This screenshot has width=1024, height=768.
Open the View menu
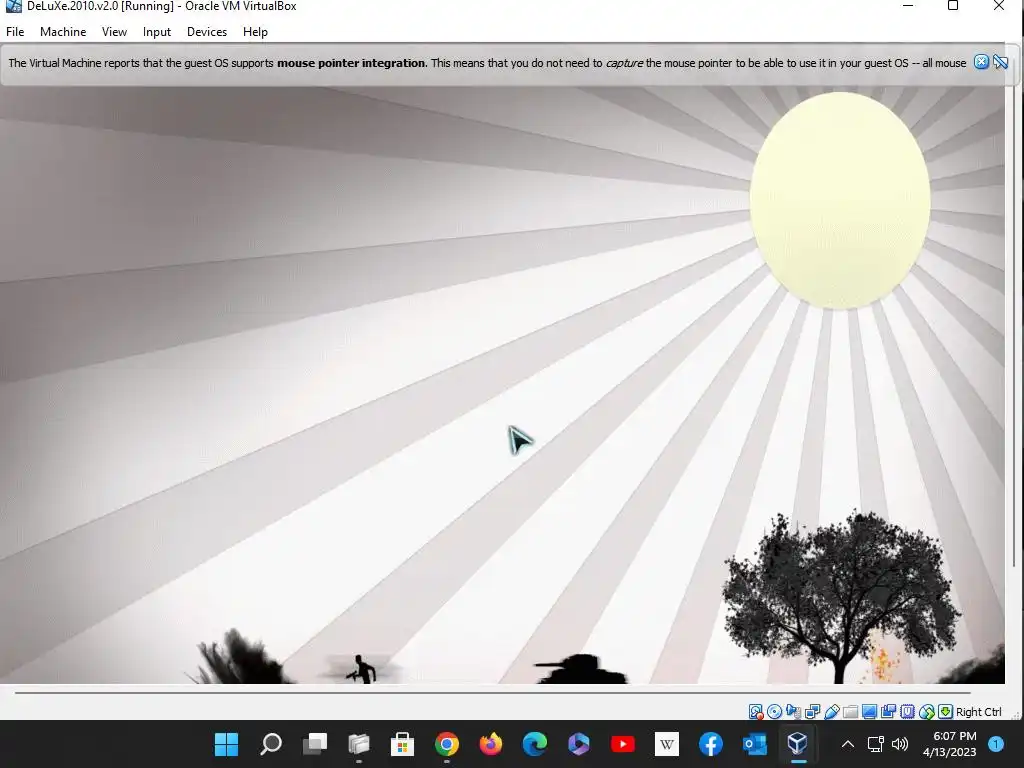pos(114,32)
